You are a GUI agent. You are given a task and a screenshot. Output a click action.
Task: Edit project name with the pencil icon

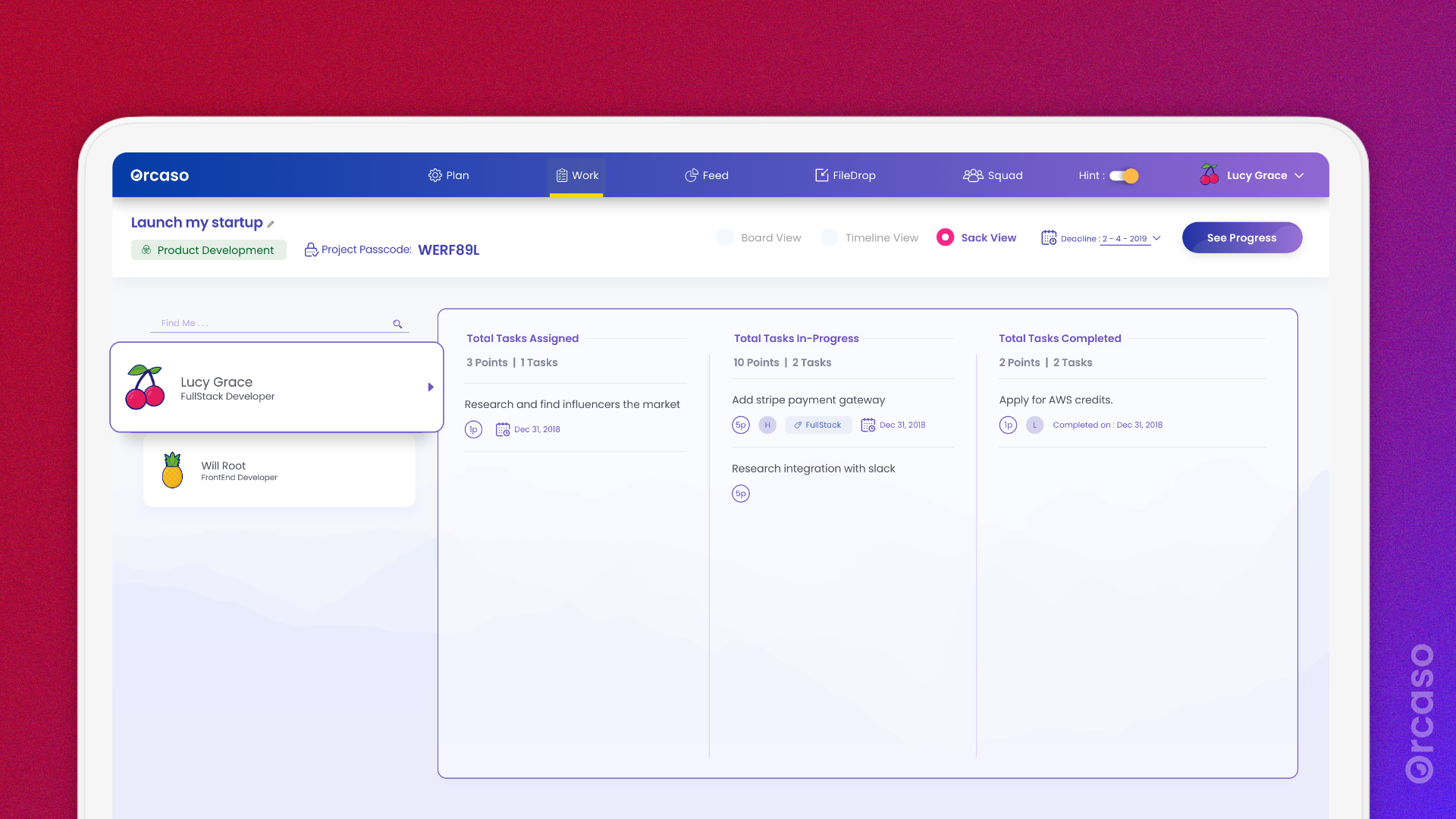[270, 224]
